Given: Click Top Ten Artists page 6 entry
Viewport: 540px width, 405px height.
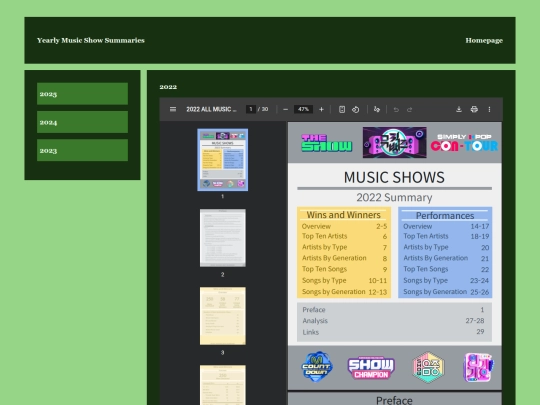Looking at the screenshot, I should [344, 236].
